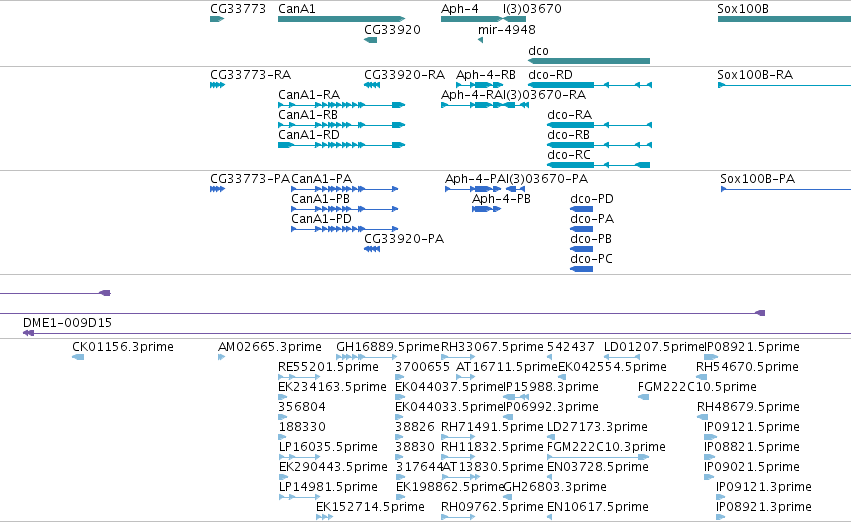
Task: Click EST FGM222C10.5prime
Action: (x=697, y=387)
